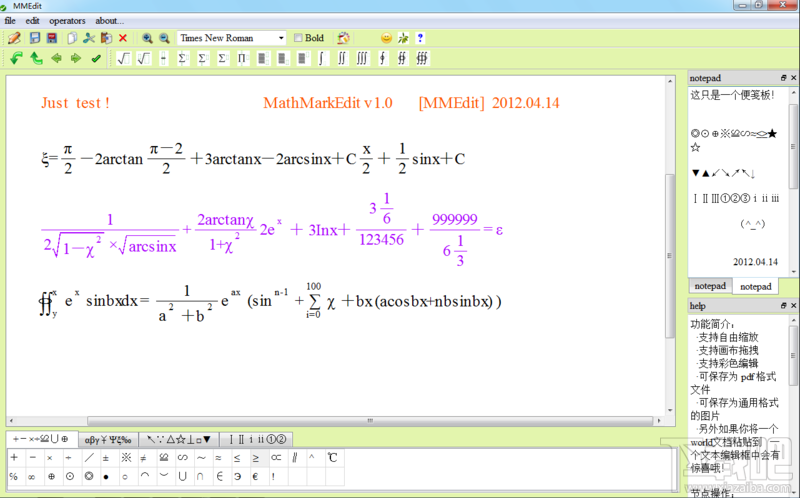Insert the single contour integral symbol
Screen dimensions: 800x498
click(382, 58)
